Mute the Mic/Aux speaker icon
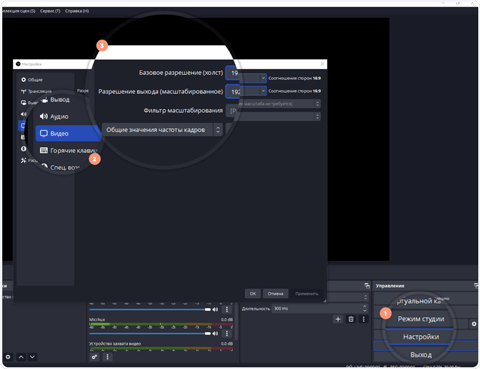 click(215, 333)
